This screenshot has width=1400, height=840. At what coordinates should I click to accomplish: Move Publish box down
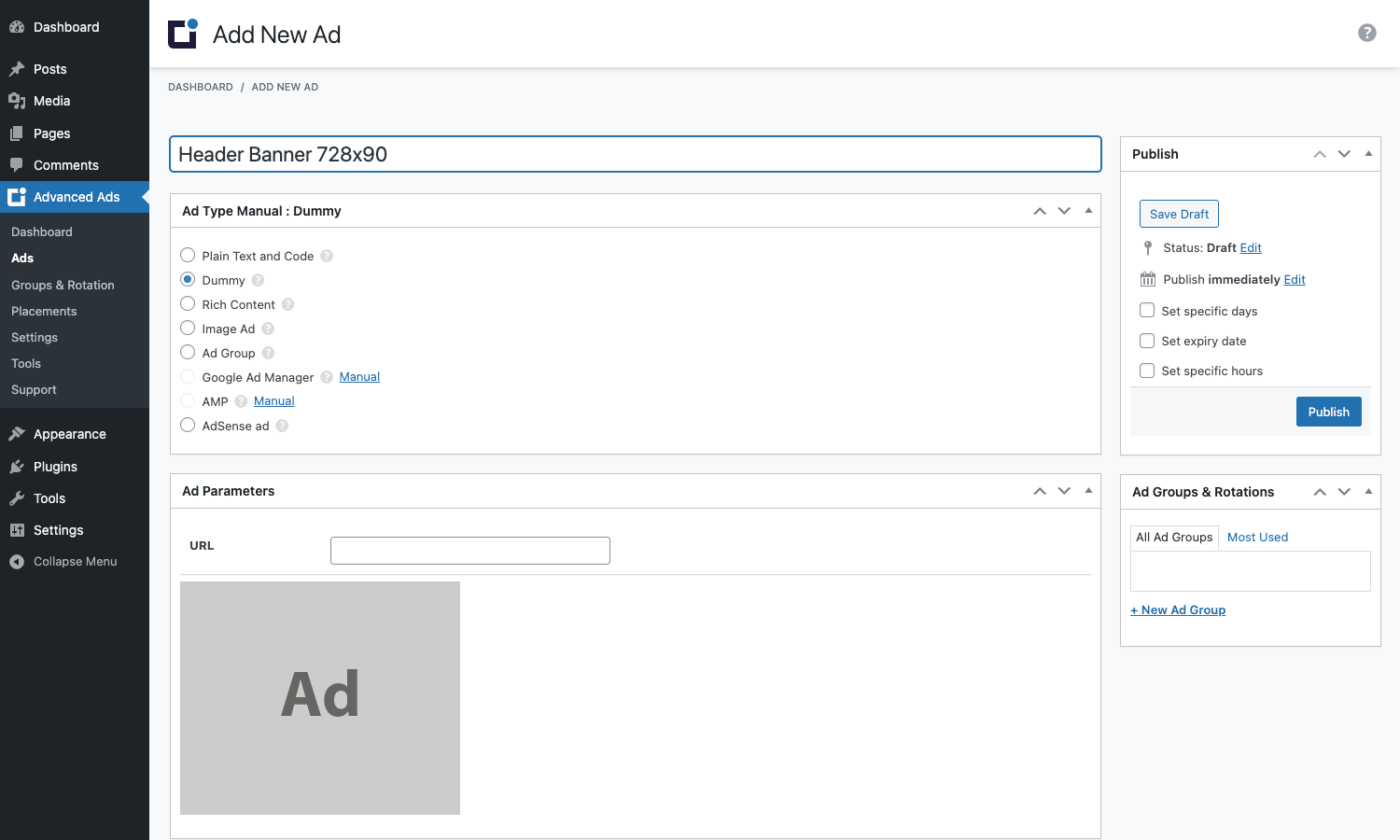[x=1344, y=154]
